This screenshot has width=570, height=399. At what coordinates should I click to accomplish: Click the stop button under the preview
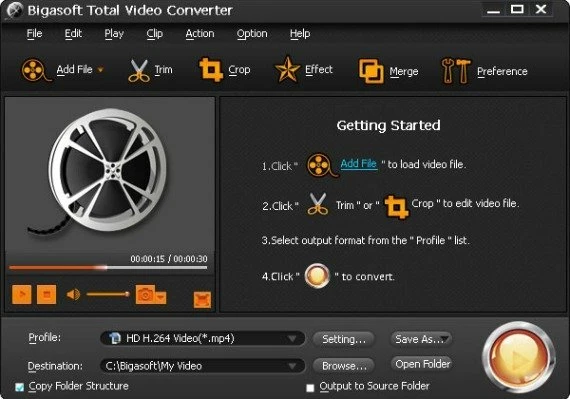[x=47, y=294]
